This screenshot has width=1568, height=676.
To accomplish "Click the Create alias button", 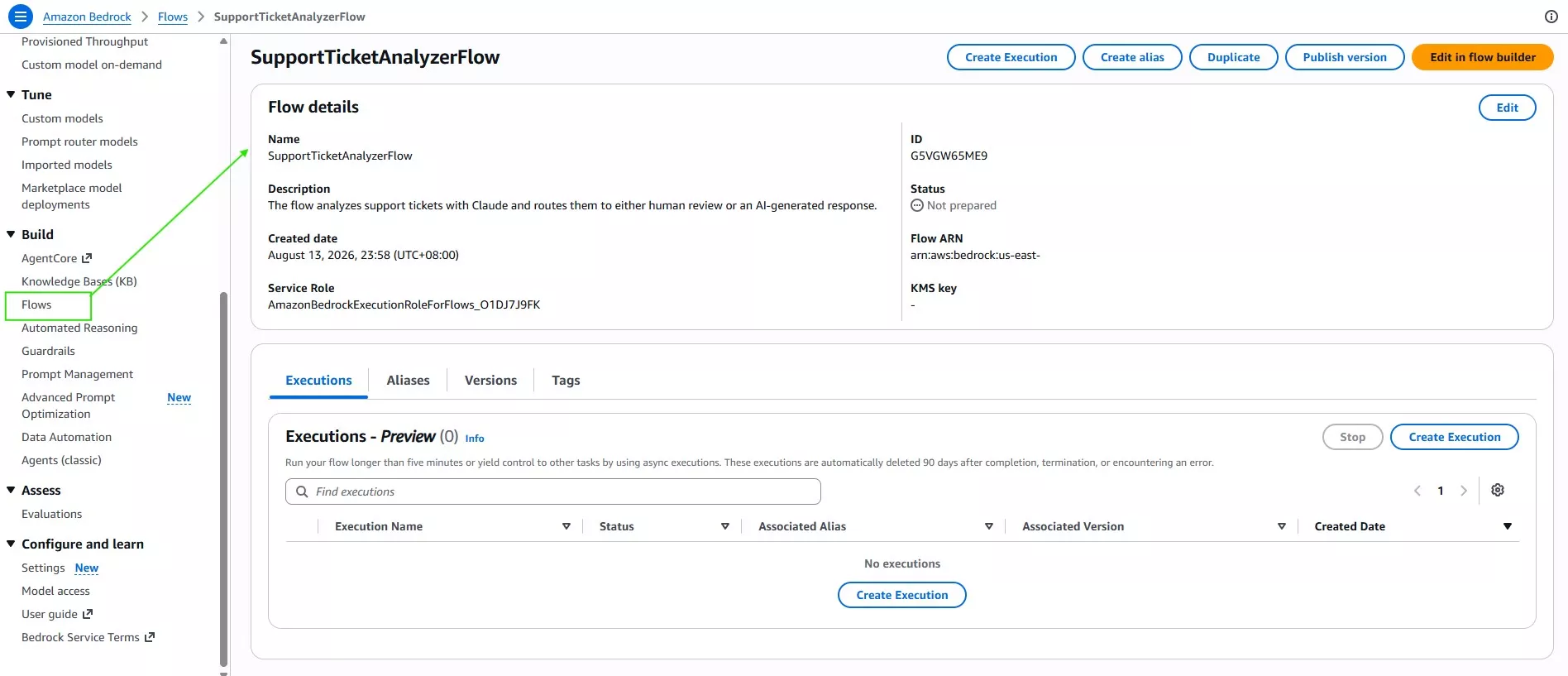I will pyautogui.click(x=1132, y=57).
